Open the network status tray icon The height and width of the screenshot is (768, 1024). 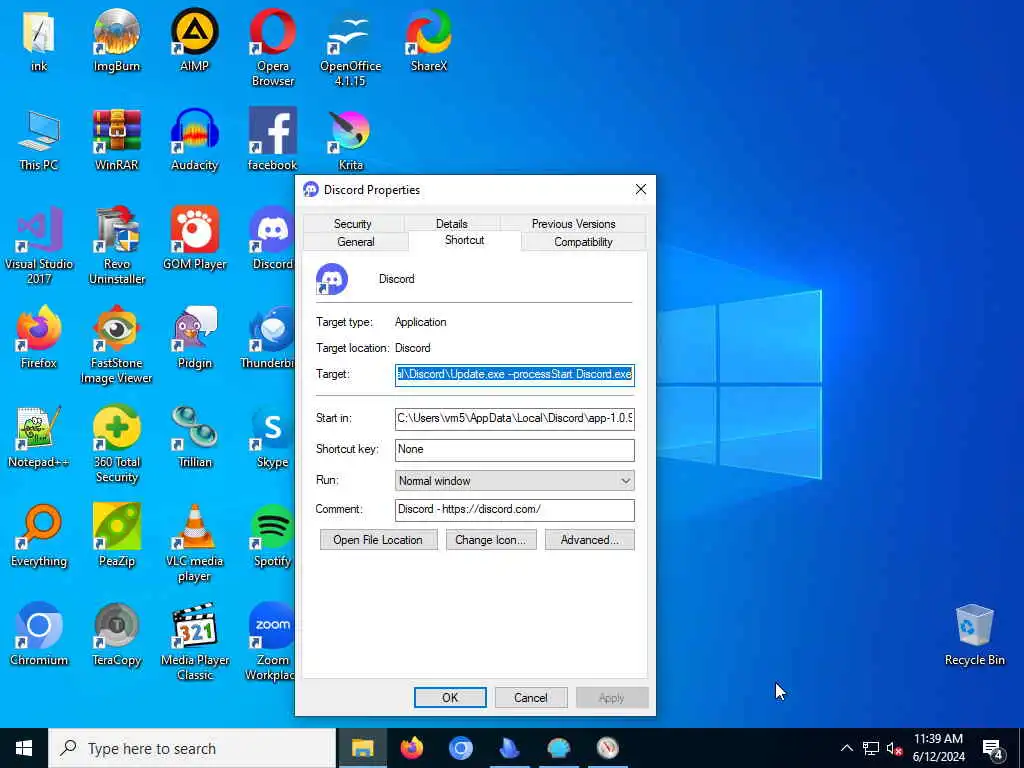click(x=871, y=748)
